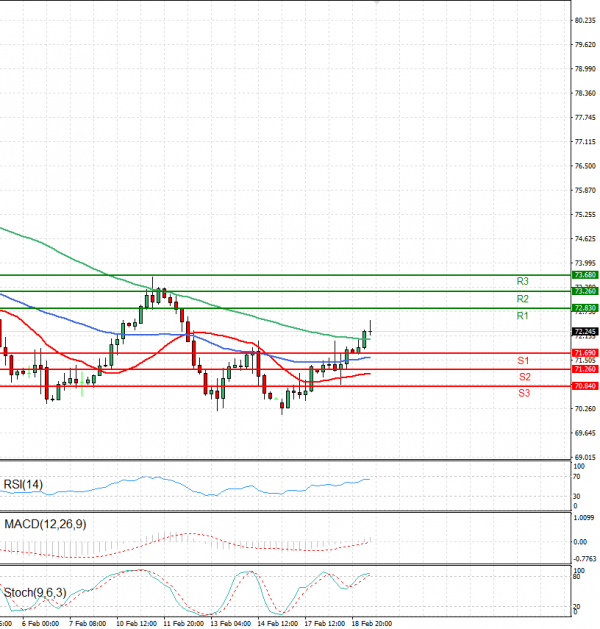Click the 75.870 price axis value
Screen dimensions: 600x629
click(x=585, y=190)
